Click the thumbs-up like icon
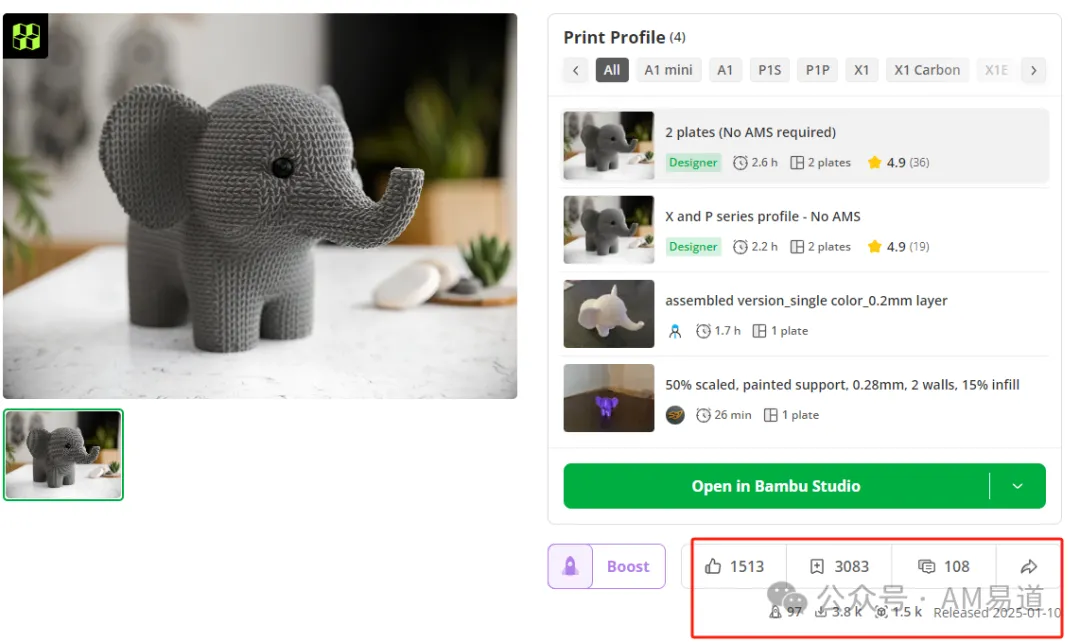Viewport: 1080px width, 642px height. pos(713,566)
